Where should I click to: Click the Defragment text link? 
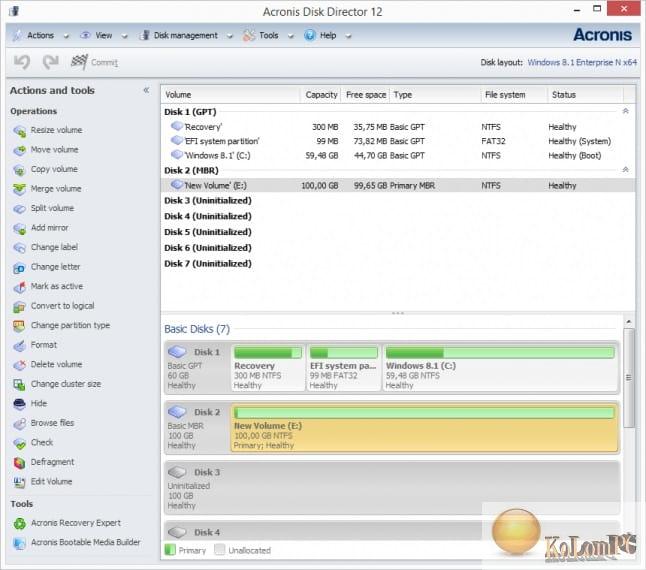coord(52,462)
